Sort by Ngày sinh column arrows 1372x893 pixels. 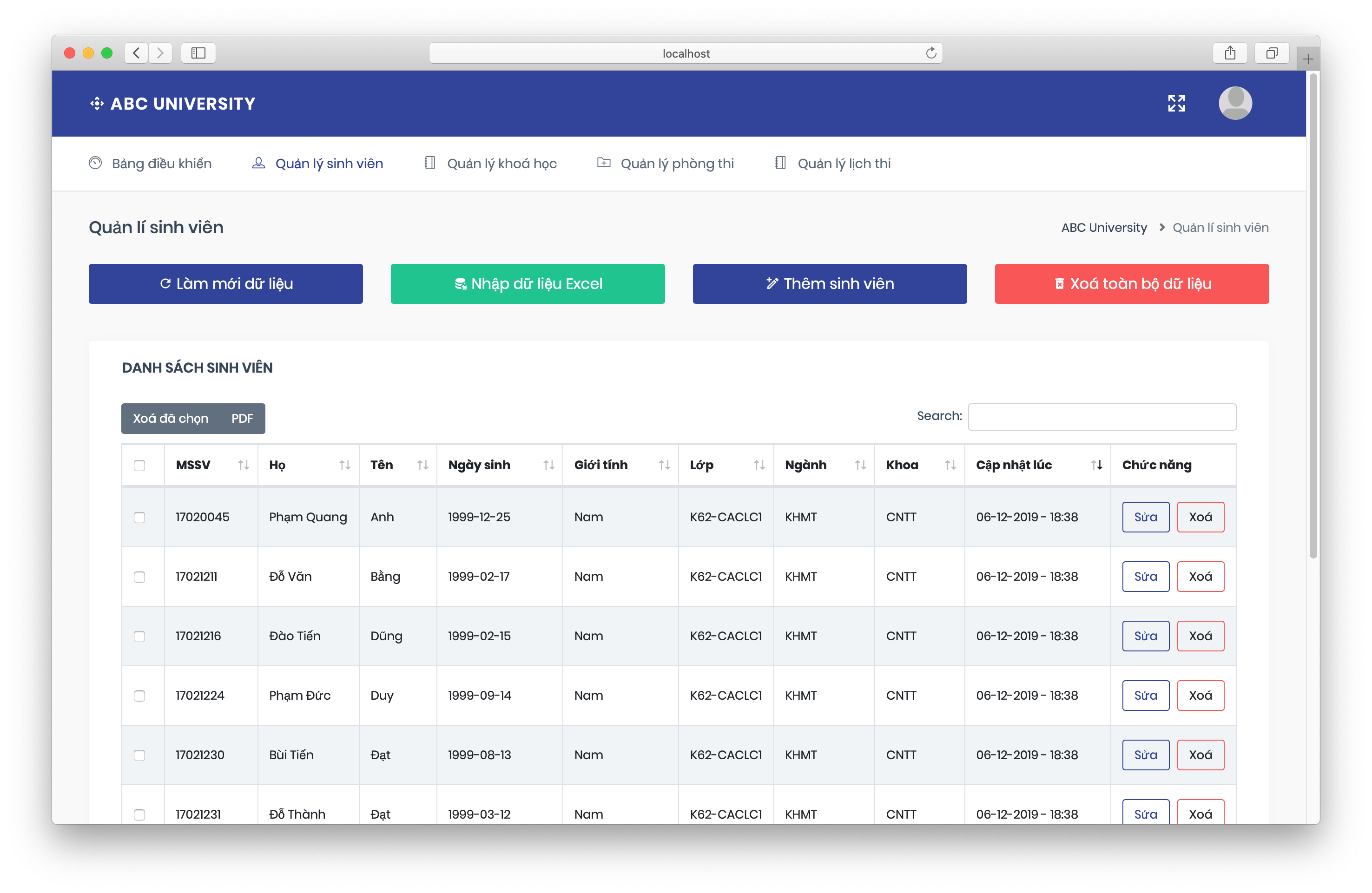click(x=548, y=465)
